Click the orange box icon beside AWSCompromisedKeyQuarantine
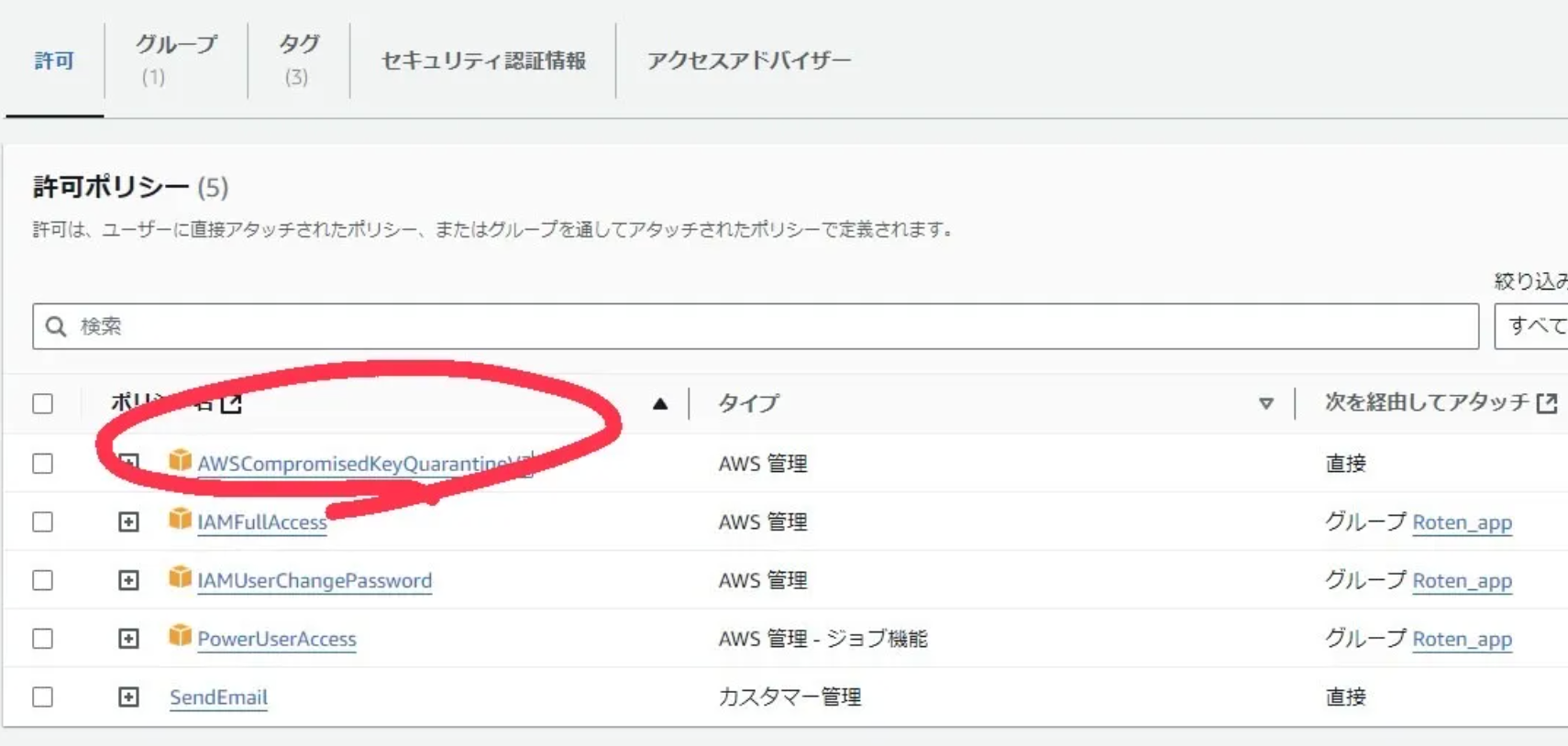1568x746 pixels. [180, 460]
